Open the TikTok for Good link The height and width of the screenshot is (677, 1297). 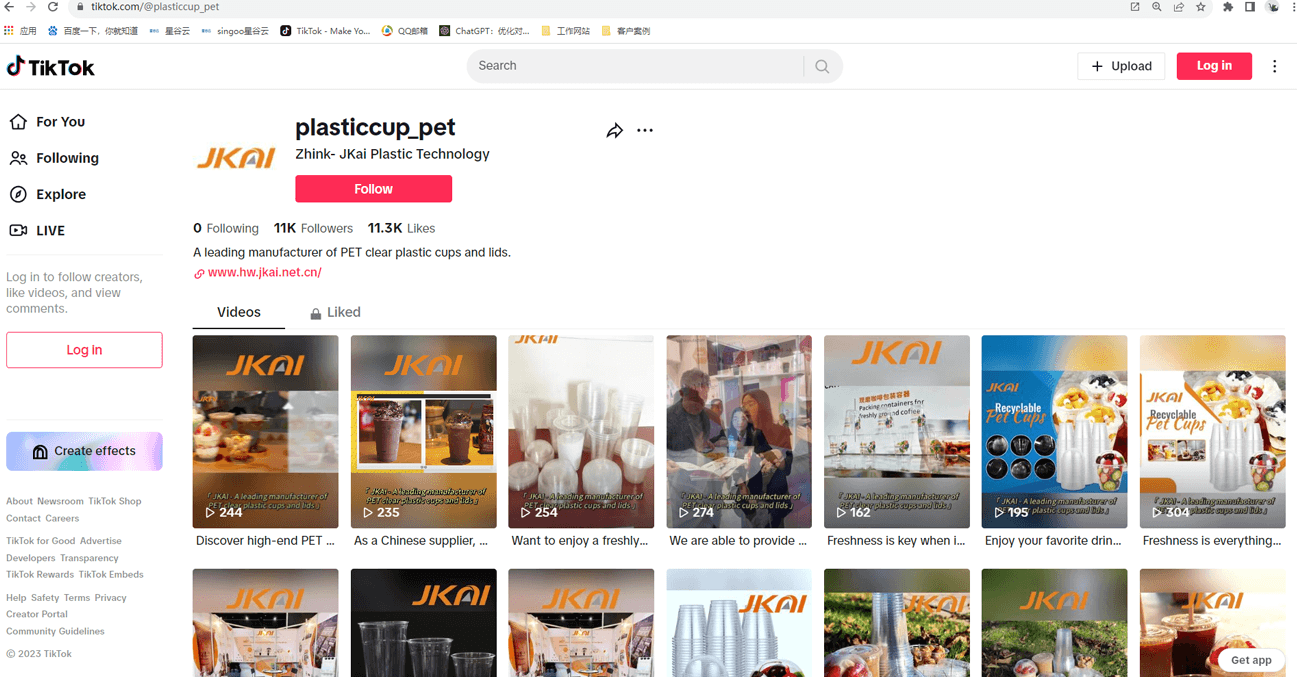pos(41,541)
